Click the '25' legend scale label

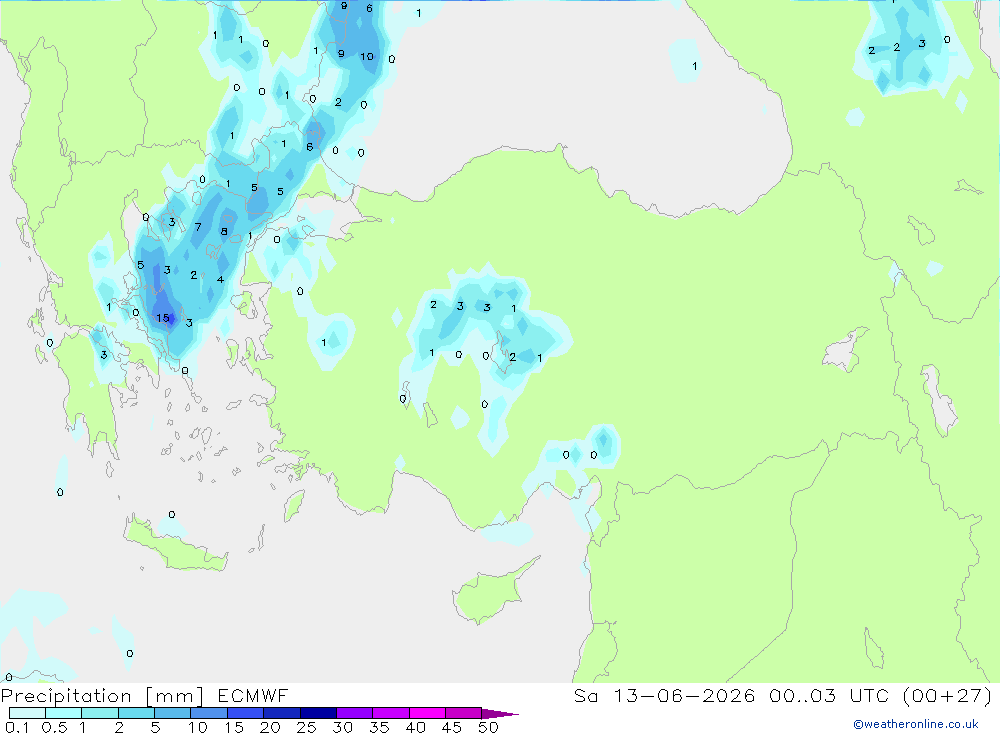pyautogui.click(x=306, y=727)
